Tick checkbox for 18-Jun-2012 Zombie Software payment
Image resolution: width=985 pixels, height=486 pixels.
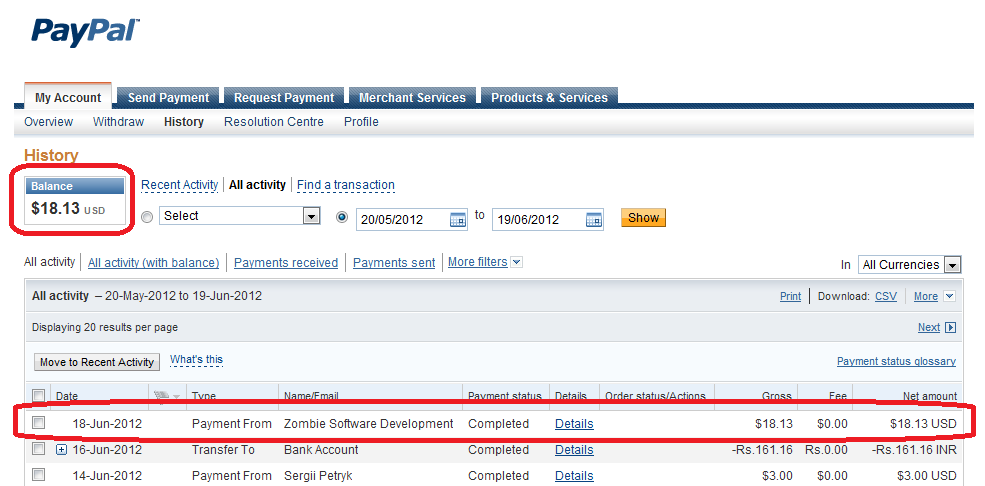(39, 423)
